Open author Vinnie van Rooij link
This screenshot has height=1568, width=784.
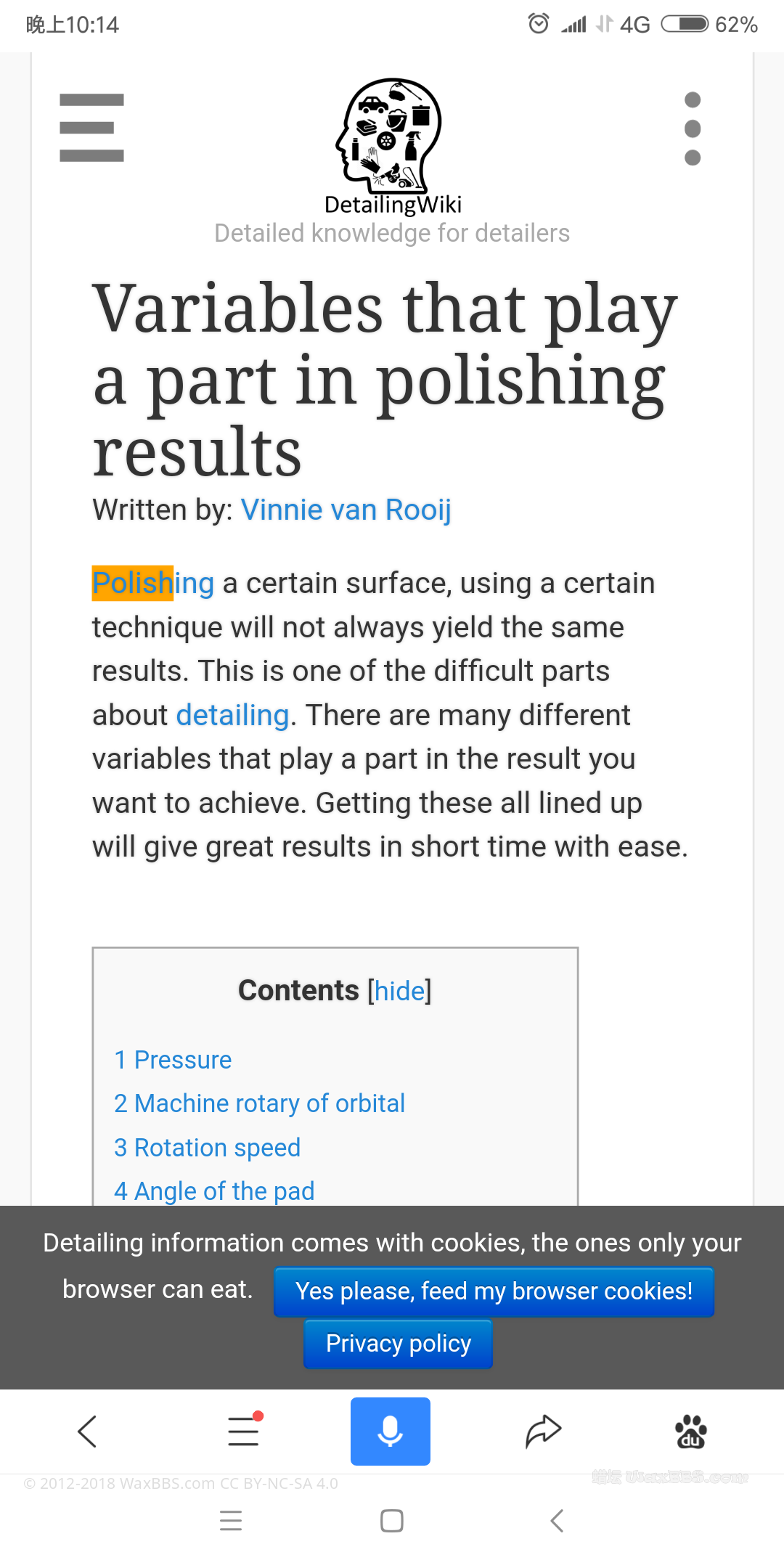point(346,510)
